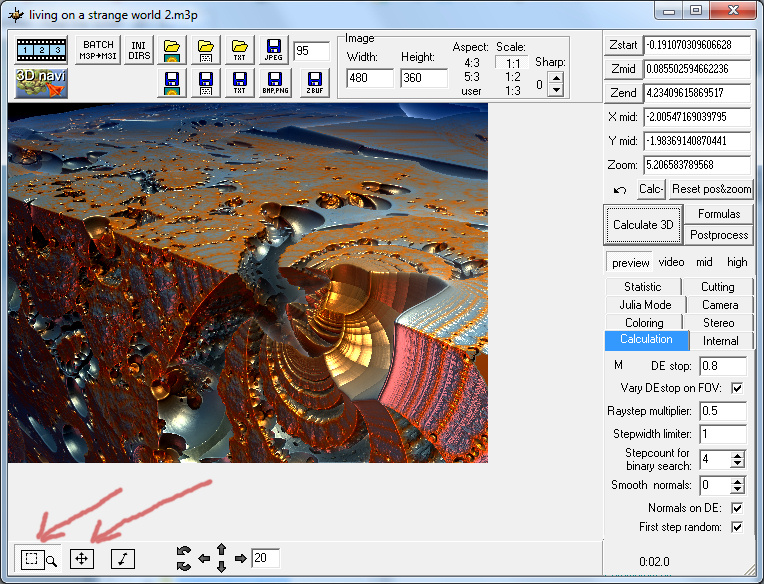Select scale 1:2
The width and height of the screenshot is (764, 584).
coord(513,77)
